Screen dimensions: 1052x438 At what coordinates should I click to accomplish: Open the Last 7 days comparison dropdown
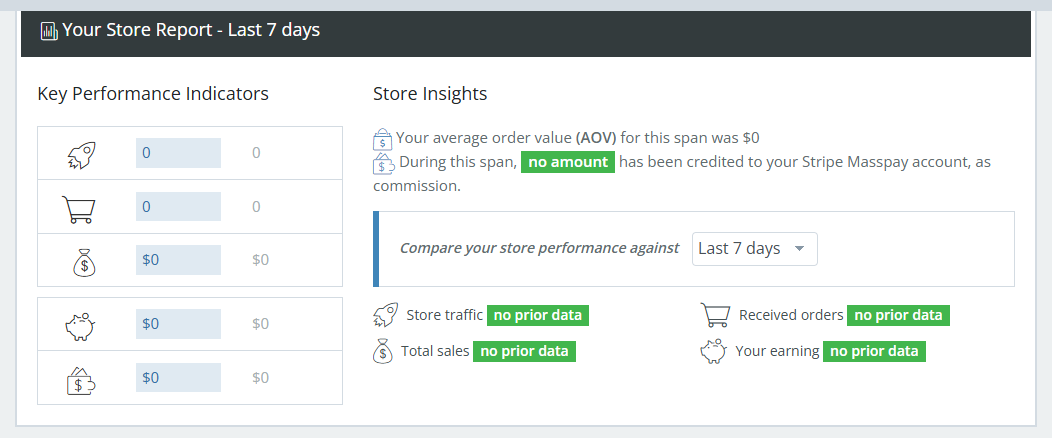click(x=754, y=249)
